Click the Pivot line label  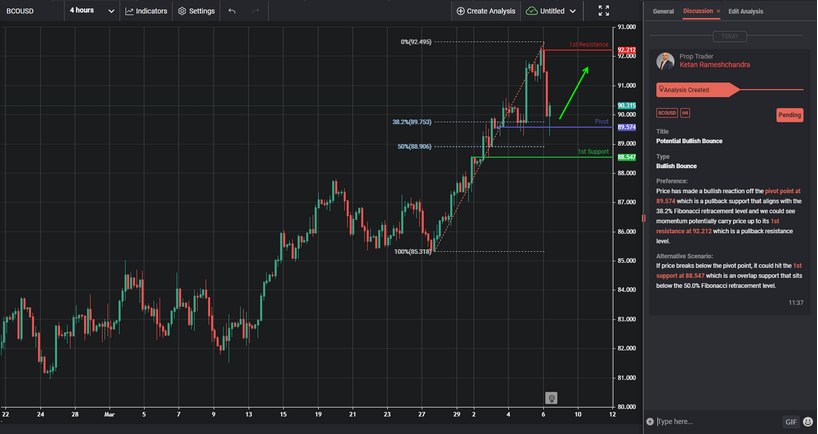(x=602, y=121)
